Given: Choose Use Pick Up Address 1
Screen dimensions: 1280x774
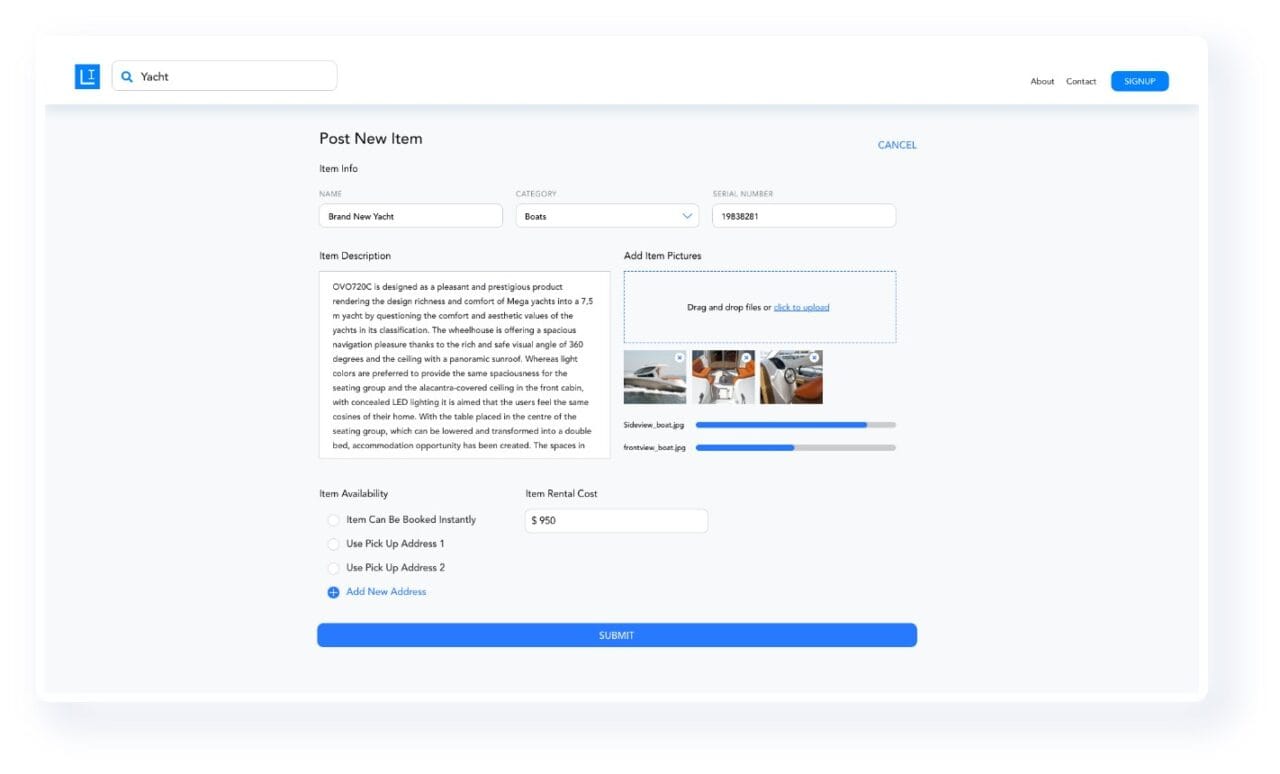Looking at the screenshot, I should pyautogui.click(x=333, y=544).
